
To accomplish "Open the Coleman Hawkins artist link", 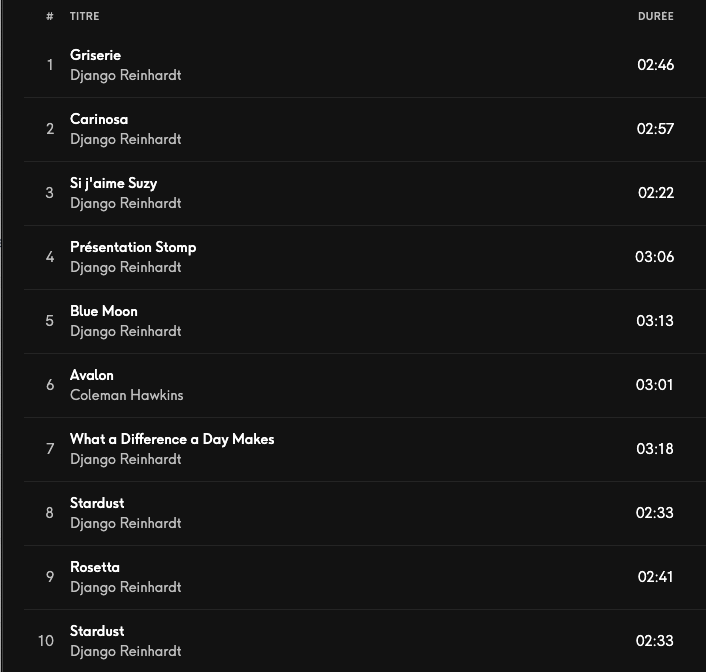I will (x=126, y=395).
